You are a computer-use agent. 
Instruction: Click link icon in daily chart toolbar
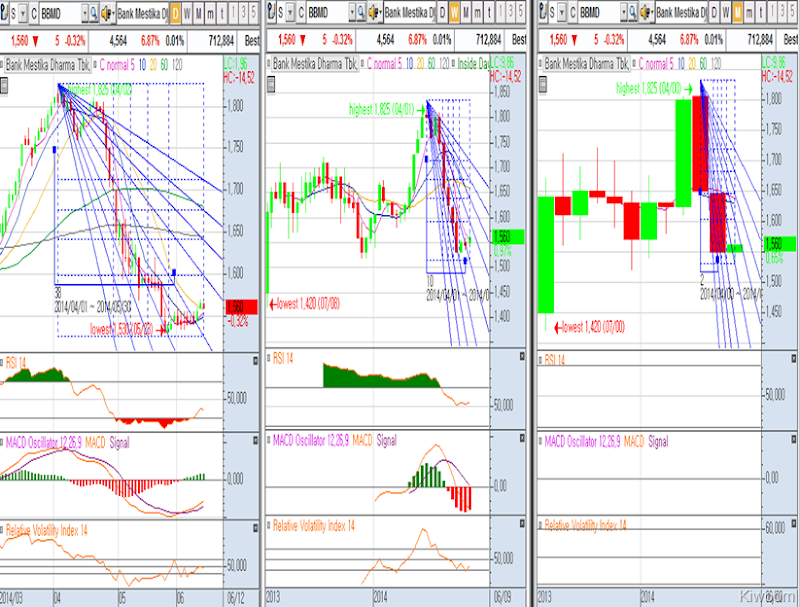click(x=3, y=13)
